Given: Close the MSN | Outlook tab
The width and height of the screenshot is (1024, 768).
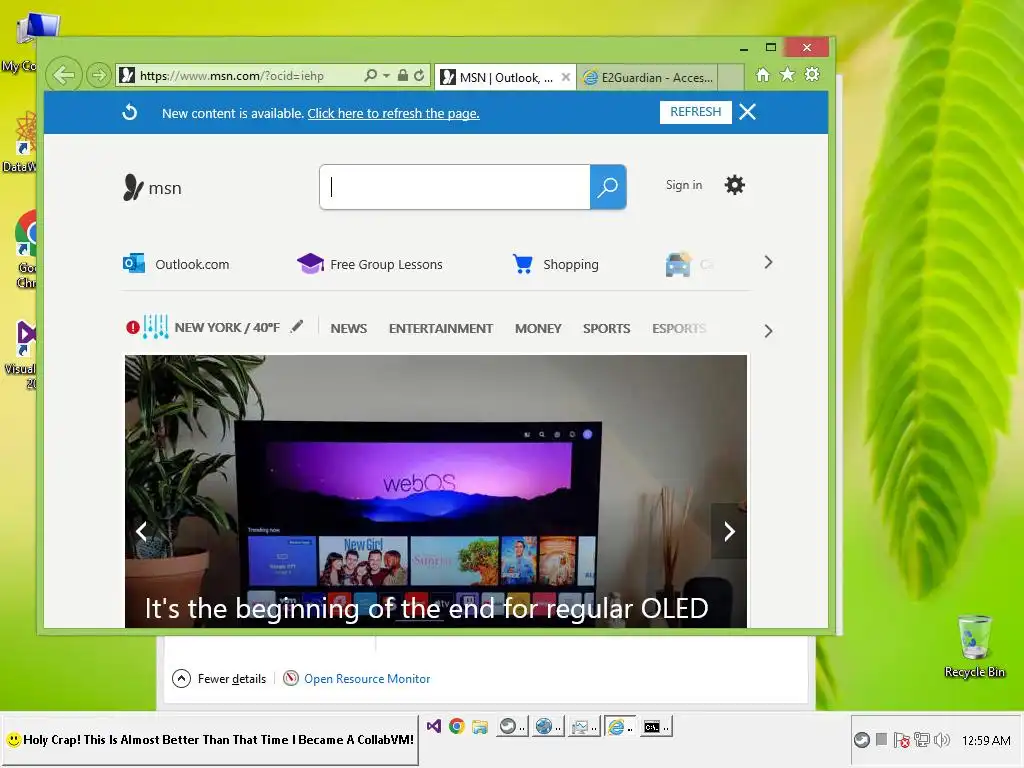Looking at the screenshot, I should [566, 77].
